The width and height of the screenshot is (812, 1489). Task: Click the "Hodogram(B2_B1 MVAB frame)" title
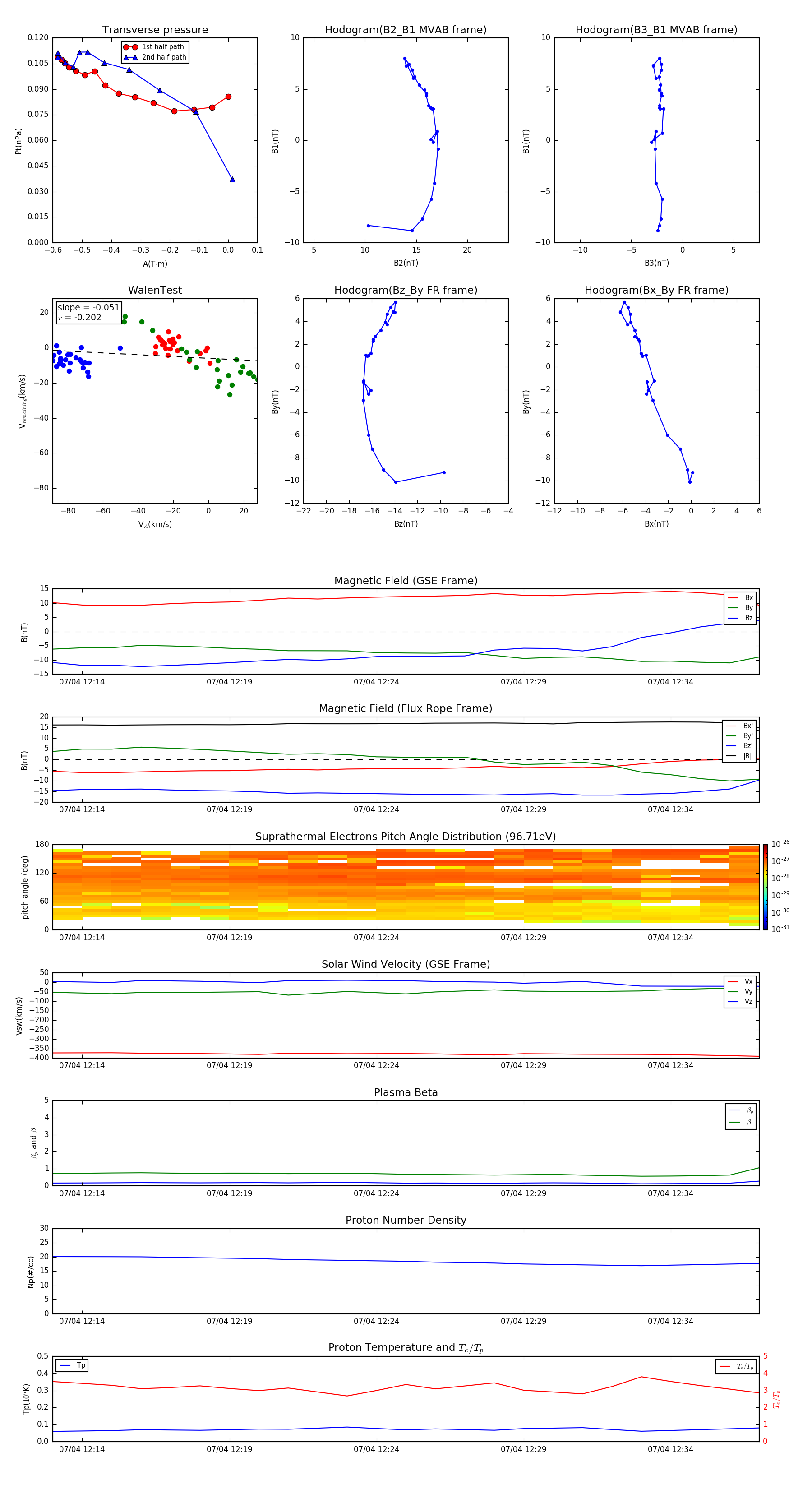point(406,30)
